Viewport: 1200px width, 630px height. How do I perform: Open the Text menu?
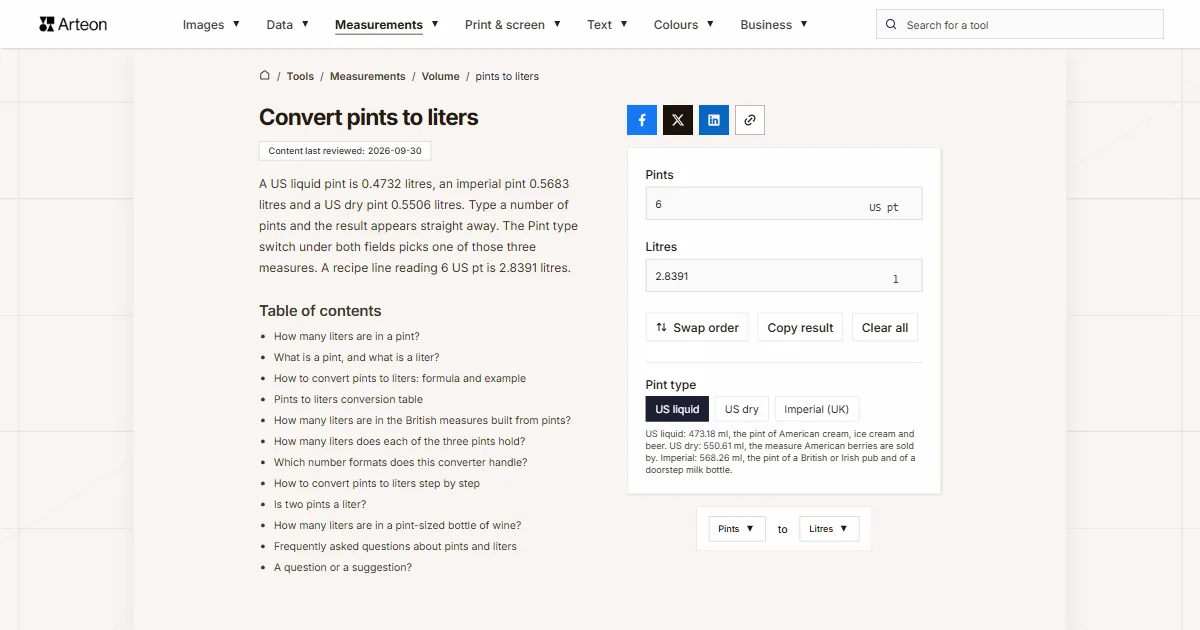point(607,25)
